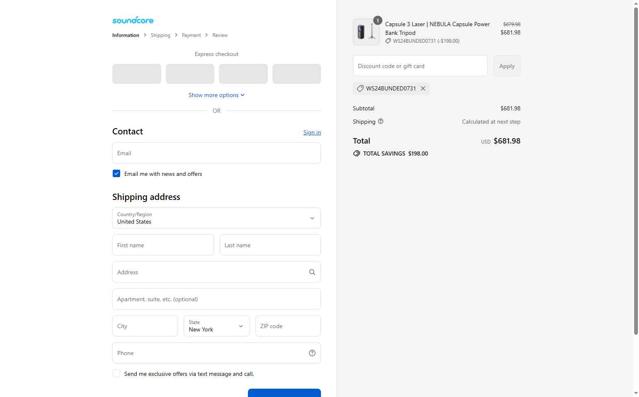The image size is (639, 397).
Task: Click the Subtotal $681.98 value
Action: [x=510, y=108]
